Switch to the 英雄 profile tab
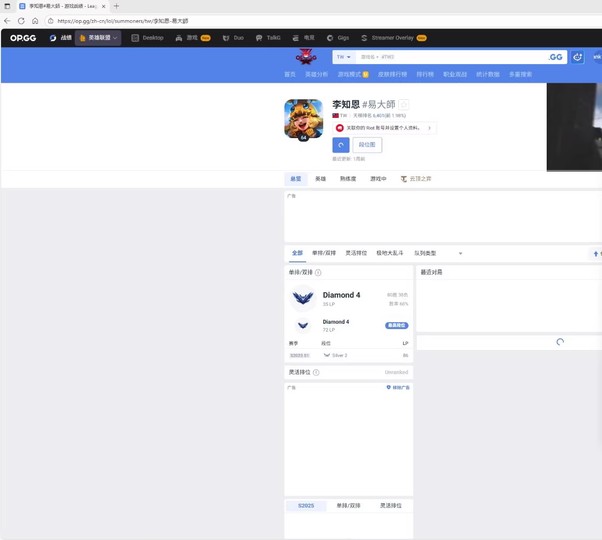Screen dimensions: 602x540 click(320, 178)
